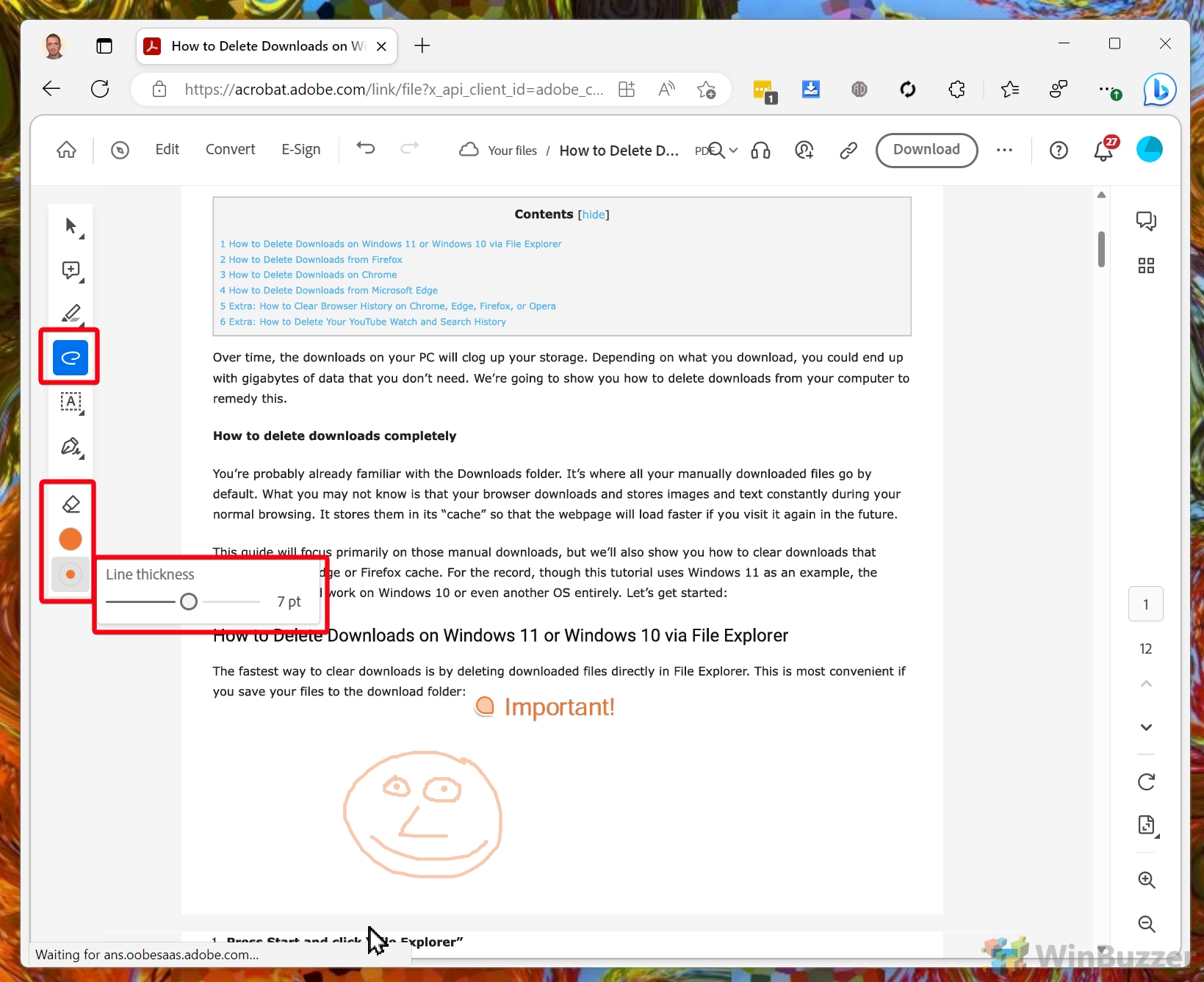
Task: Open the help menu
Action: (1059, 151)
